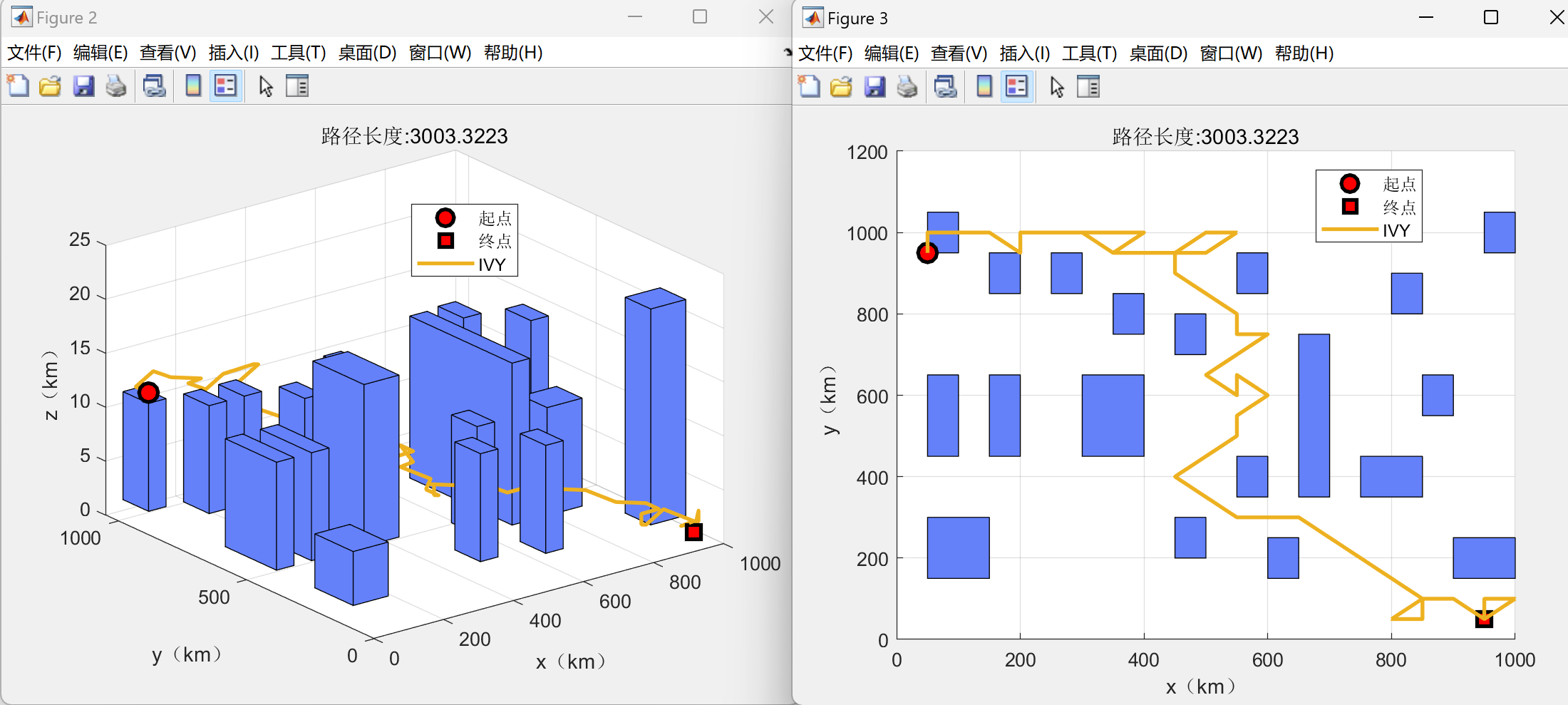This screenshot has height=705, width=1568.
Task: Click the Link Plot icon in Figure 2
Action: click(x=154, y=86)
